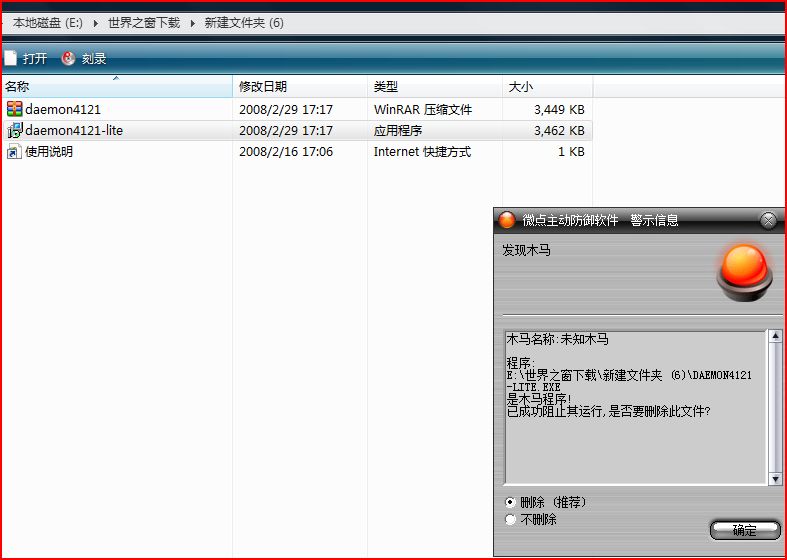Select file name 使用说明
Viewport: 787px width, 560px height.
tap(49, 152)
